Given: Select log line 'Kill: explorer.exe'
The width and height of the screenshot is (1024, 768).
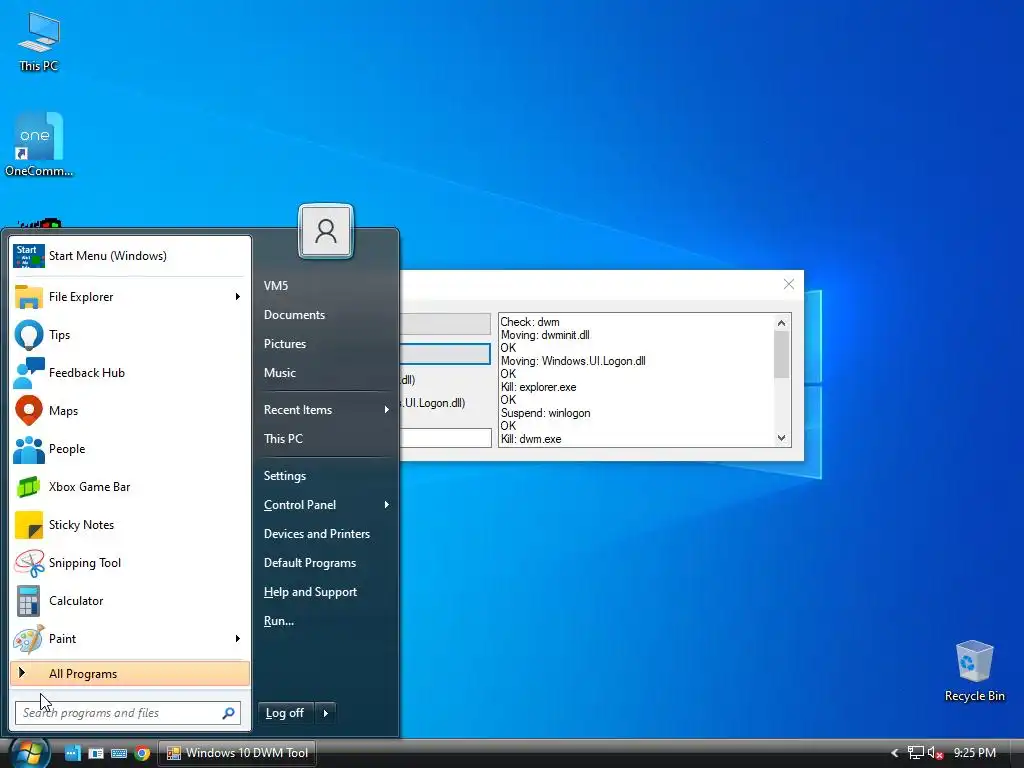Looking at the screenshot, I should tap(539, 387).
